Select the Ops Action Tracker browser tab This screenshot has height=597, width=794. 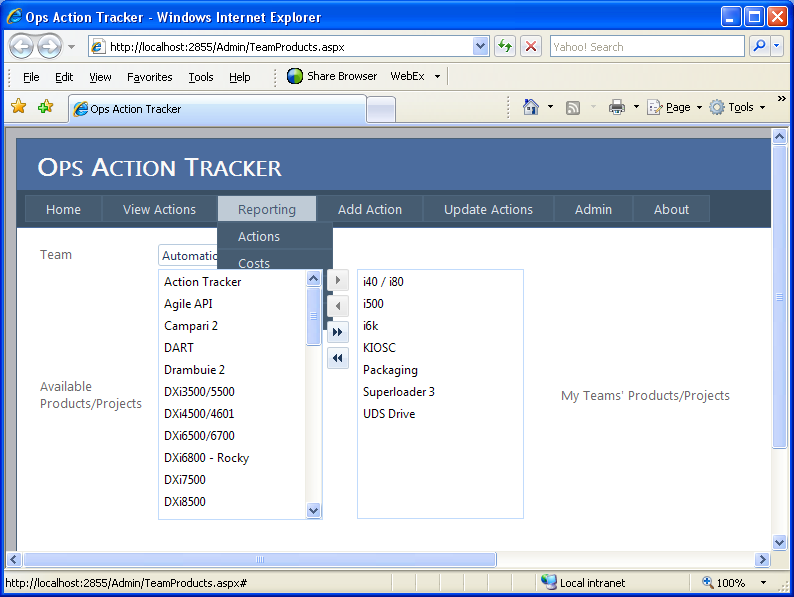coord(217,109)
